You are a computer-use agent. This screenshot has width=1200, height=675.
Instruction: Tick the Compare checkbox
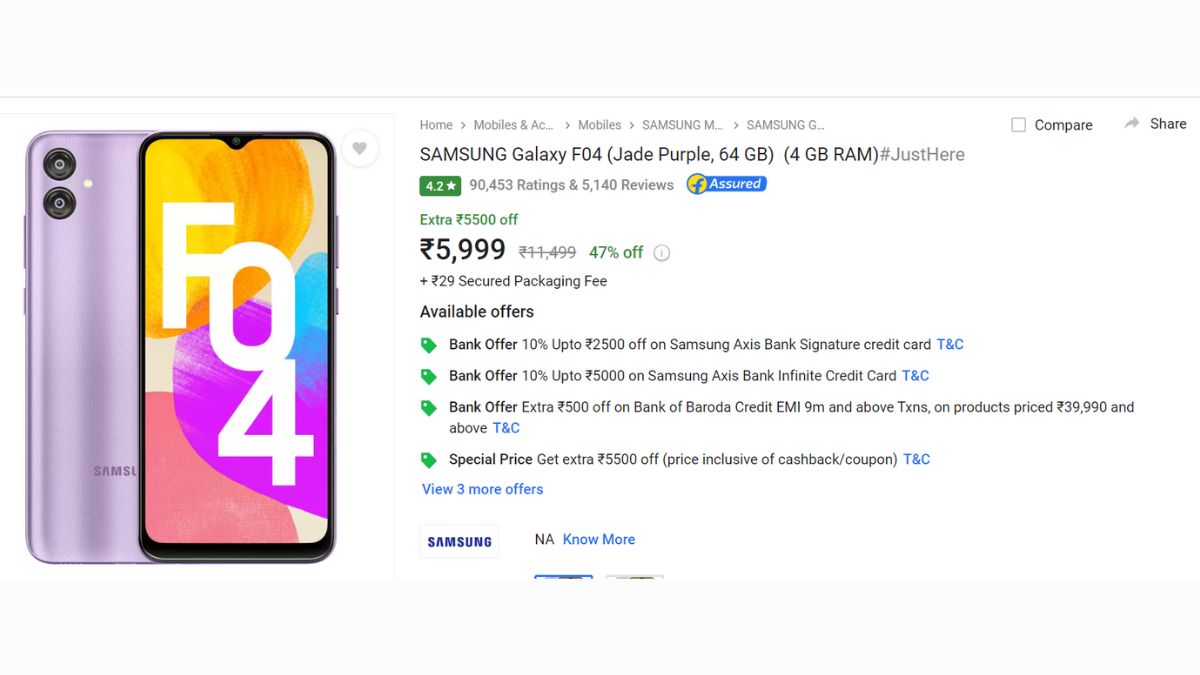1018,125
